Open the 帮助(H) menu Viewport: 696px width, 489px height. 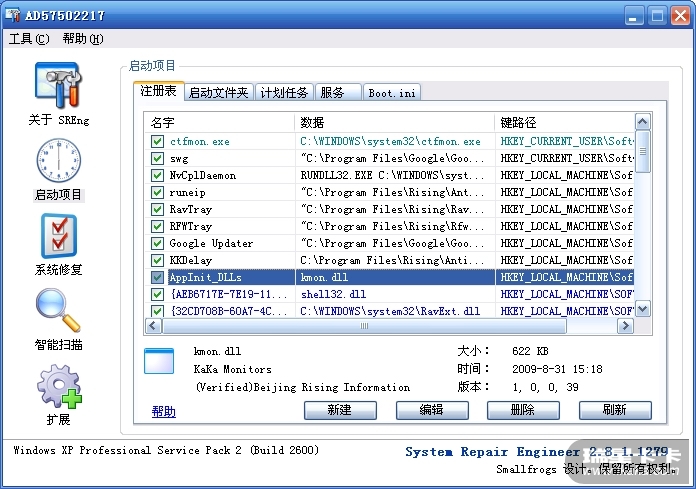point(82,39)
